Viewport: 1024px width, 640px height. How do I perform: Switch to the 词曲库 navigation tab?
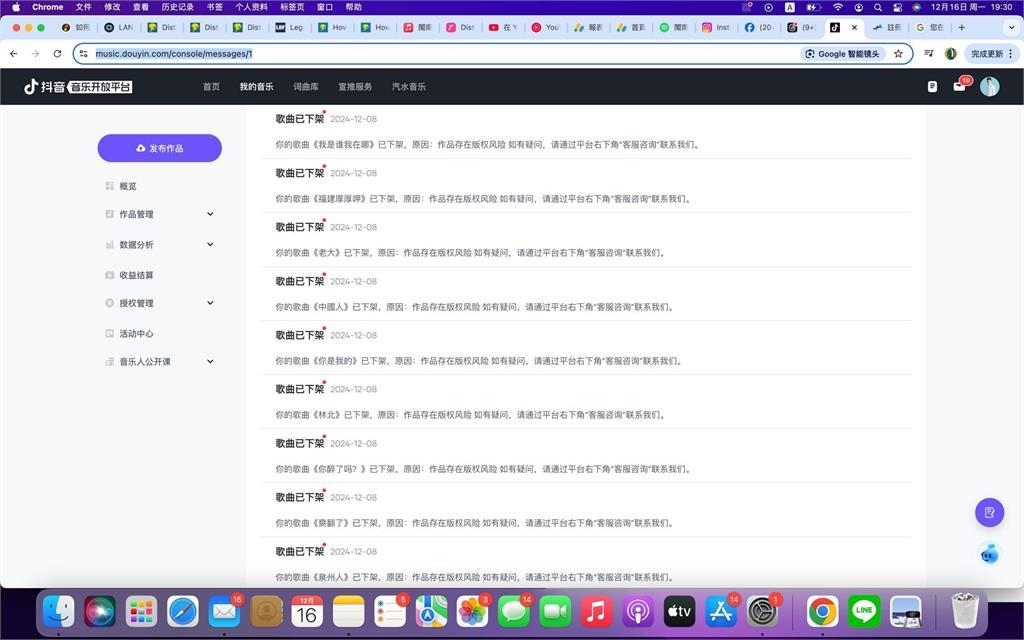click(306, 87)
